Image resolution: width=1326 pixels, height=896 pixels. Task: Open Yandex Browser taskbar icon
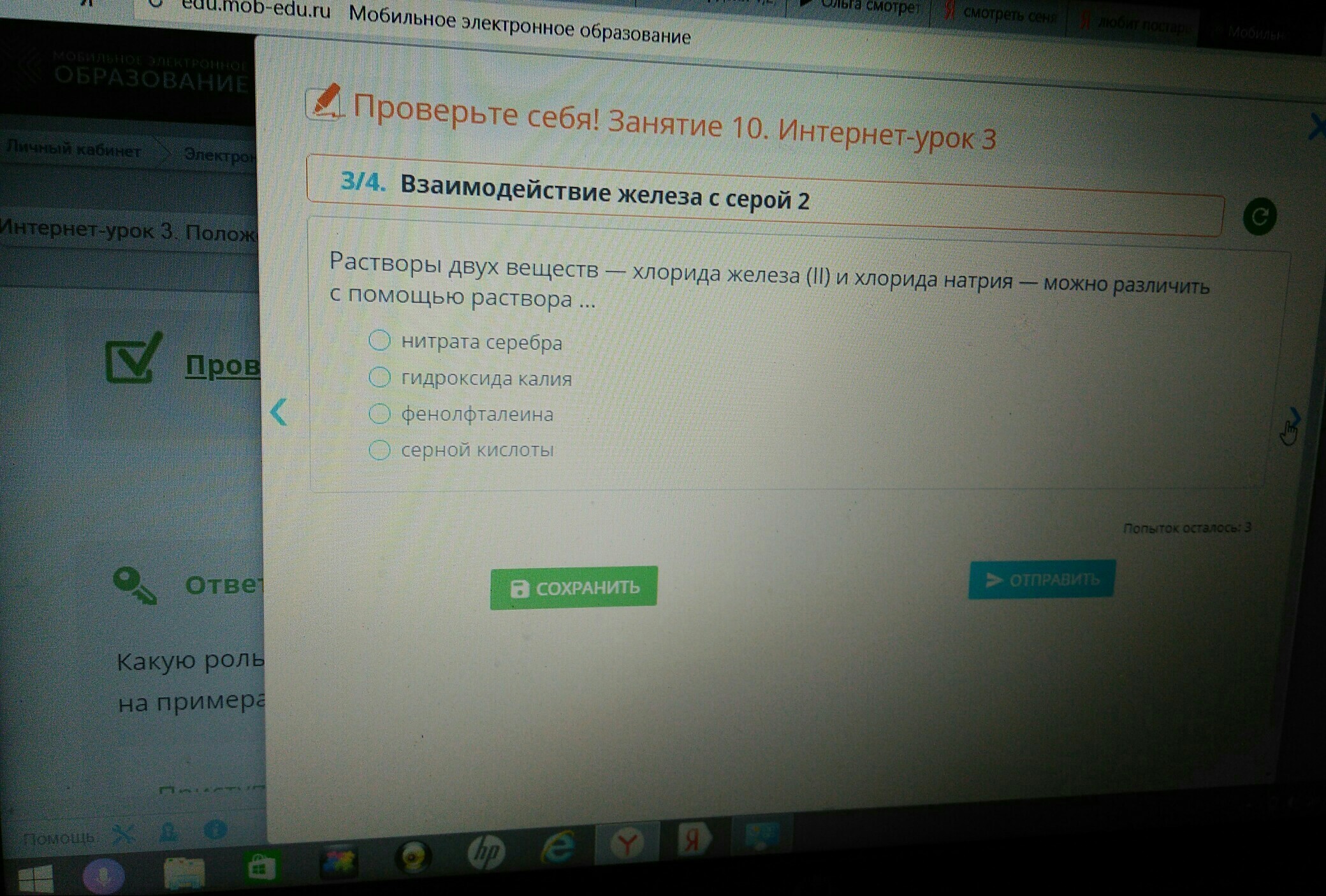click(627, 844)
